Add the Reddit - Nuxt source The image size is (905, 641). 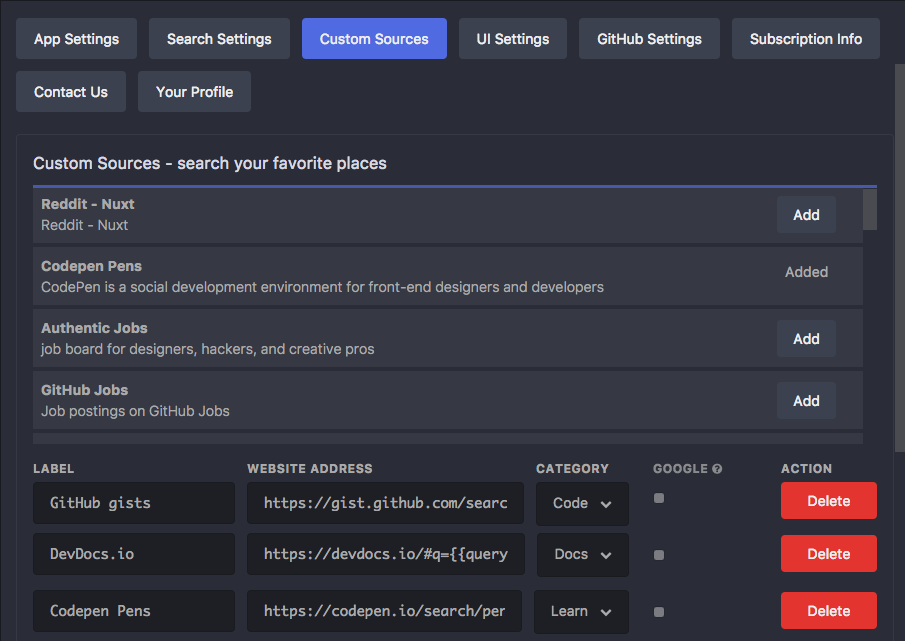pos(806,215)
